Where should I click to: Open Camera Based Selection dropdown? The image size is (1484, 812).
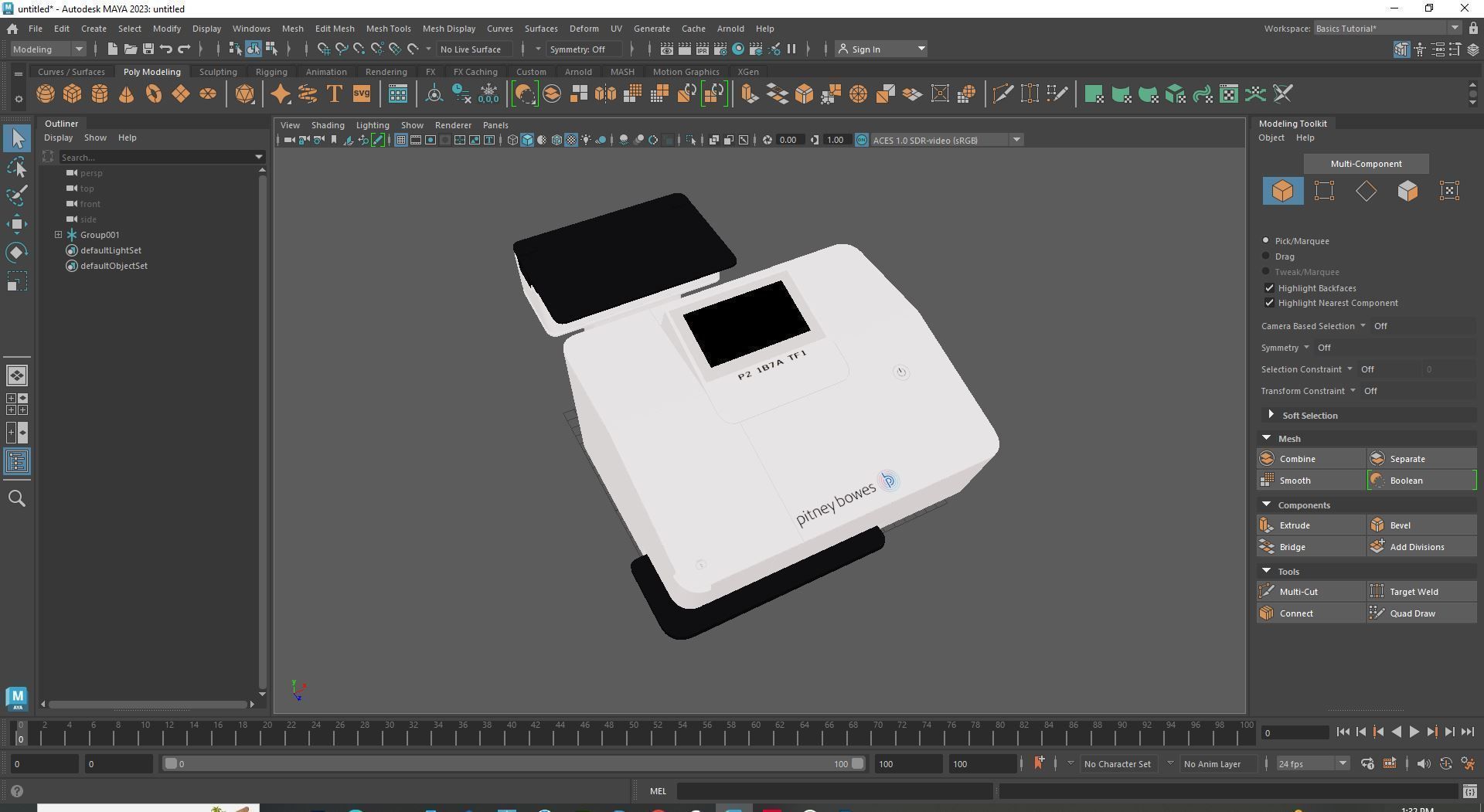(1314, 326)
